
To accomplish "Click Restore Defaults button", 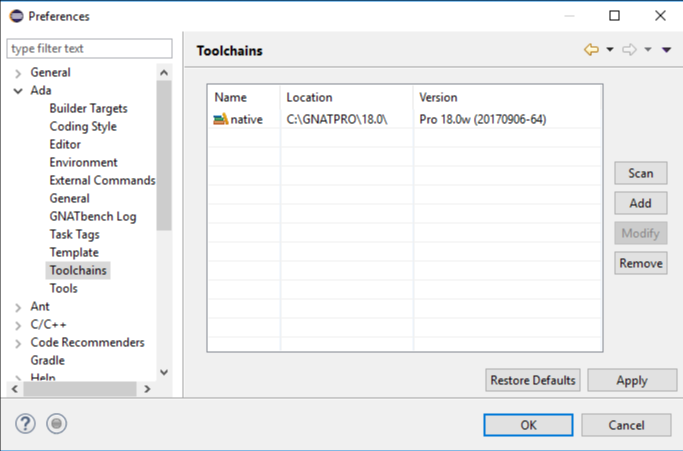I will point(533,380).
